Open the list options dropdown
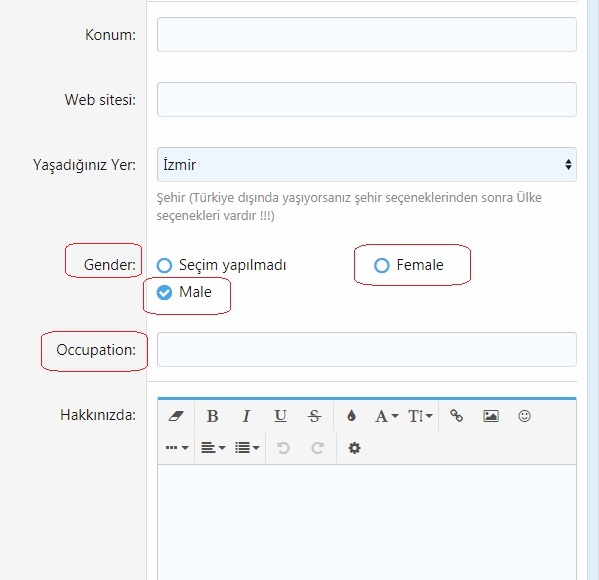This screenshot has width=599, height=580. [x=247, y=447]
